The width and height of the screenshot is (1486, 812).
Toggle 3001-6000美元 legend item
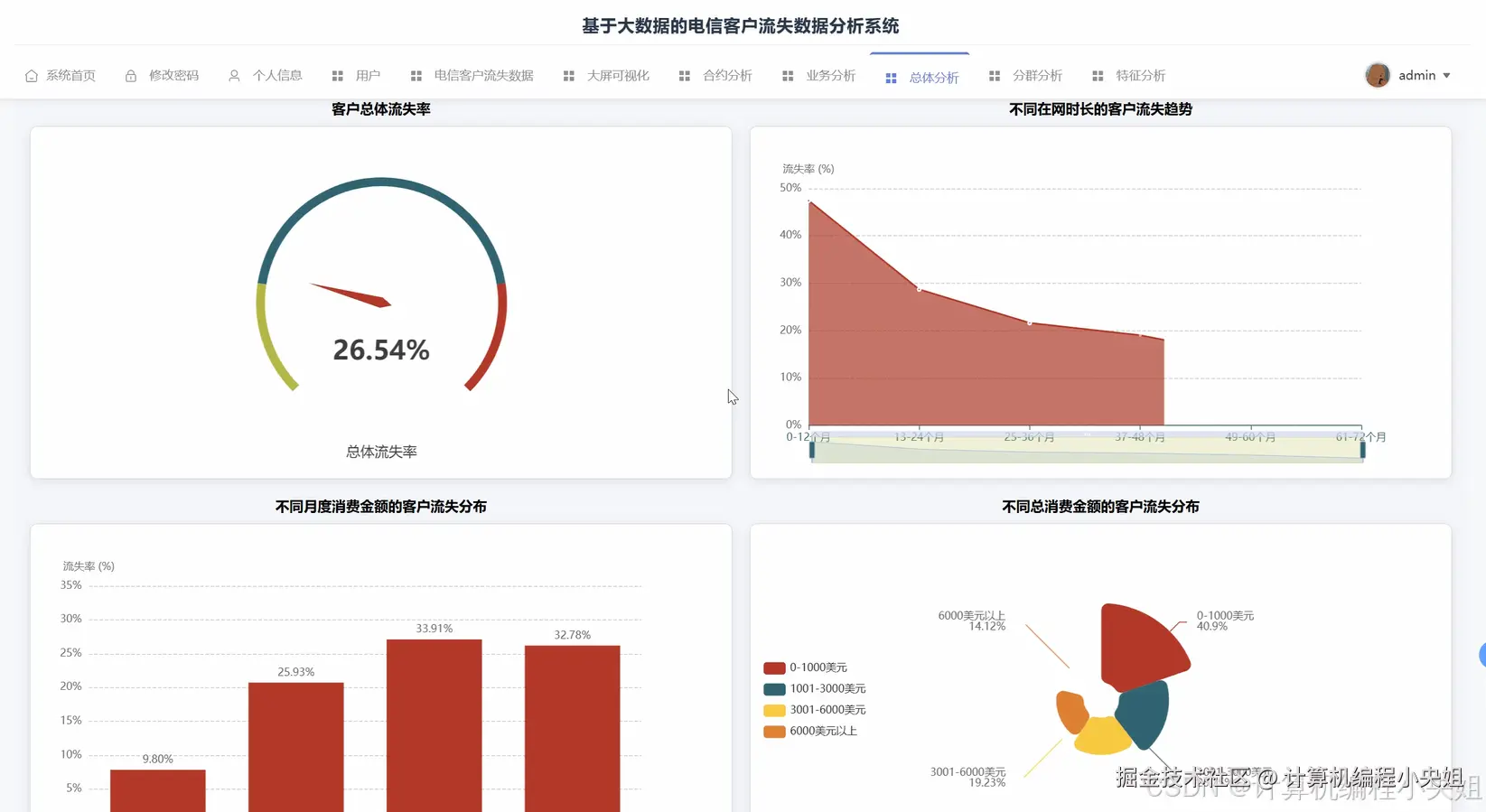coord(815,710)
